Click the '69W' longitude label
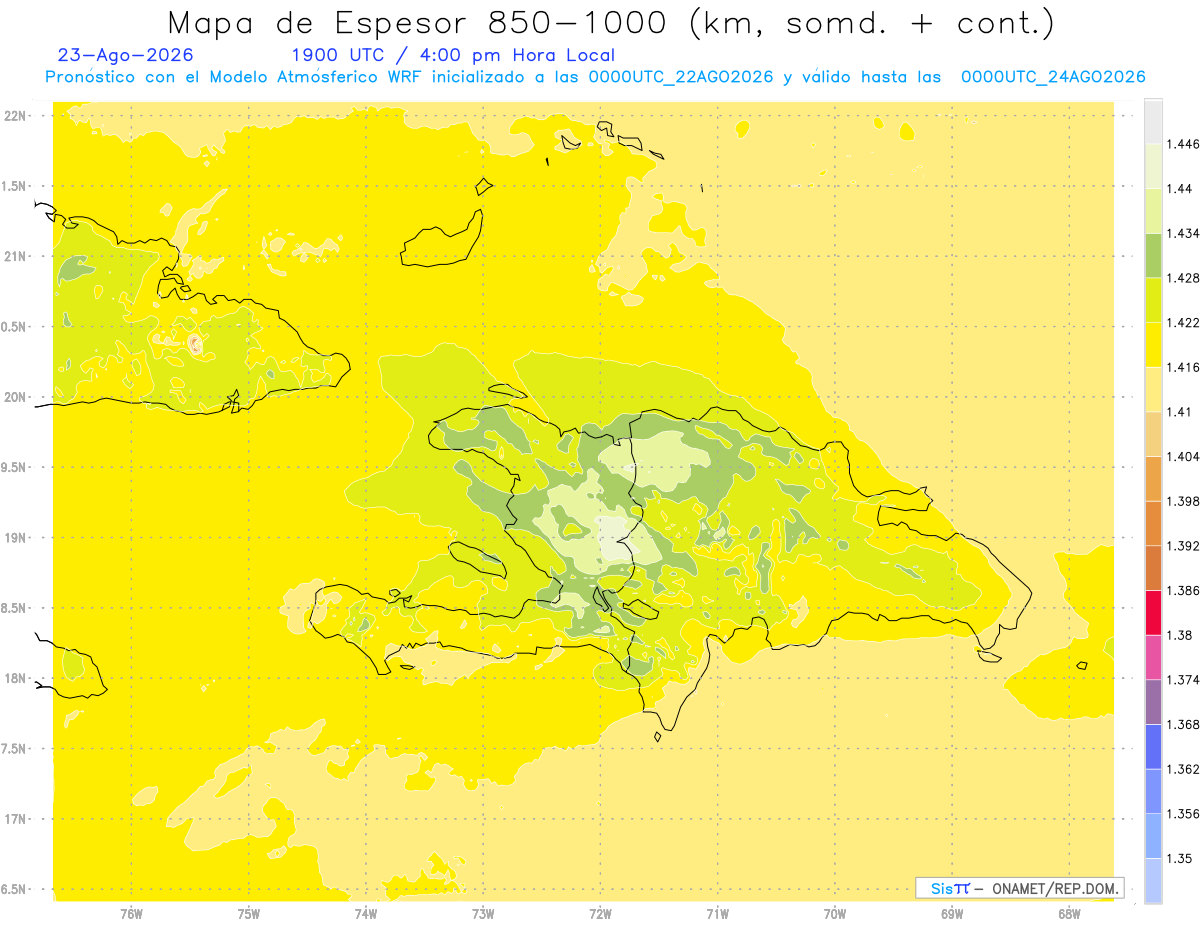 click(x=952, y=914)
